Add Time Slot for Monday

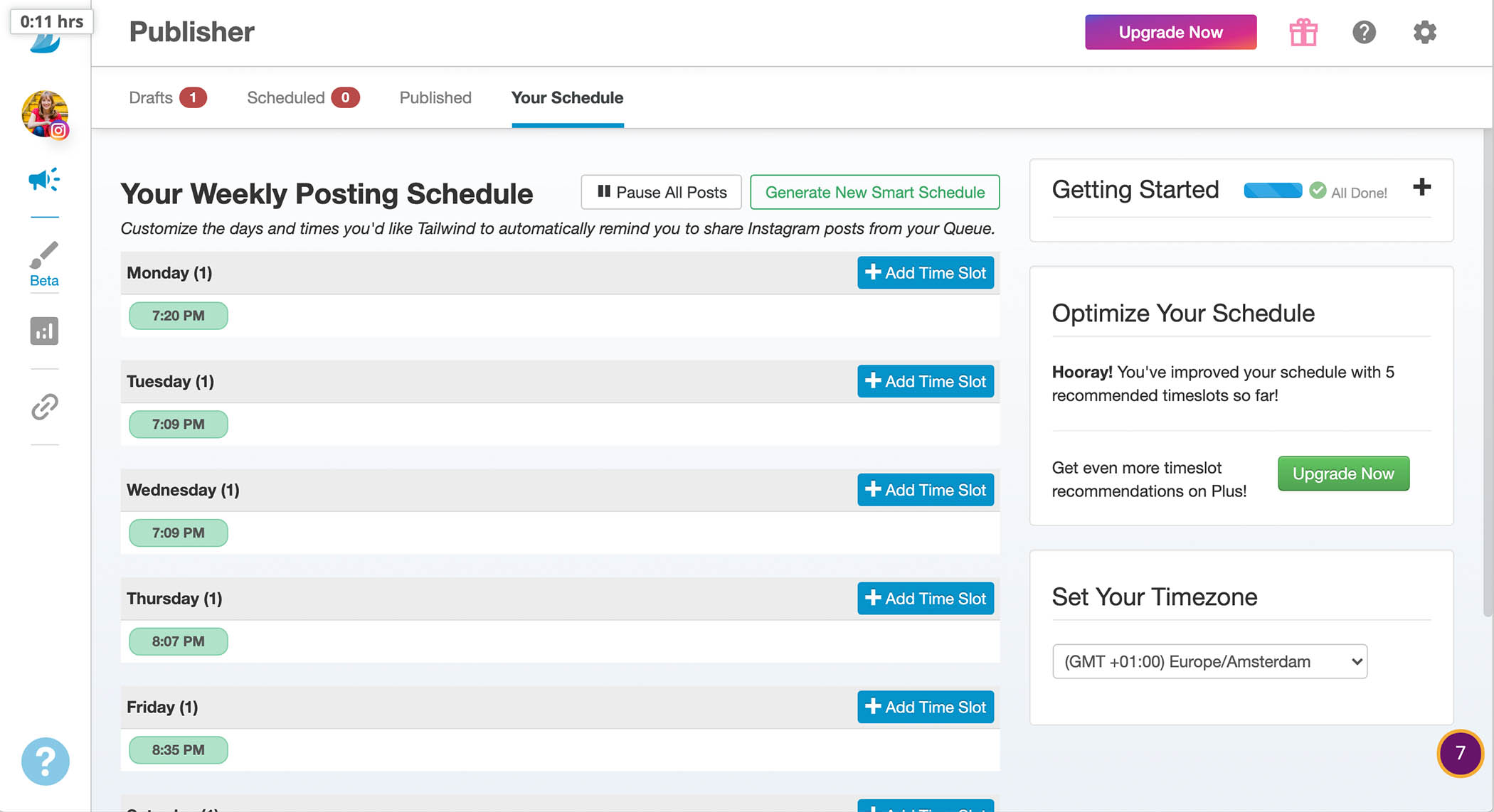(x=925, y=273)
